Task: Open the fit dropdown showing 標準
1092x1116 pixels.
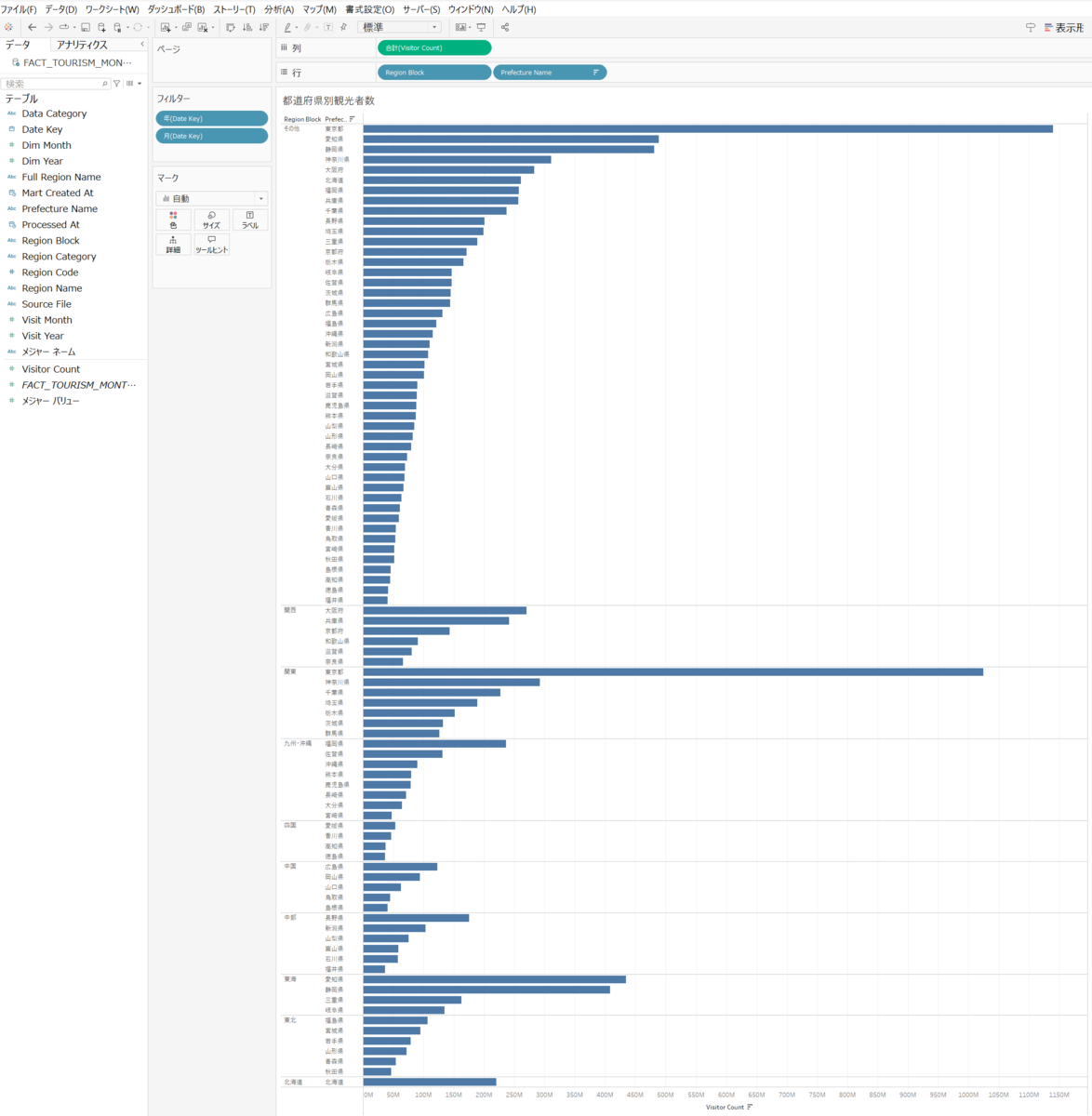Action: click(x=399, y=27)
